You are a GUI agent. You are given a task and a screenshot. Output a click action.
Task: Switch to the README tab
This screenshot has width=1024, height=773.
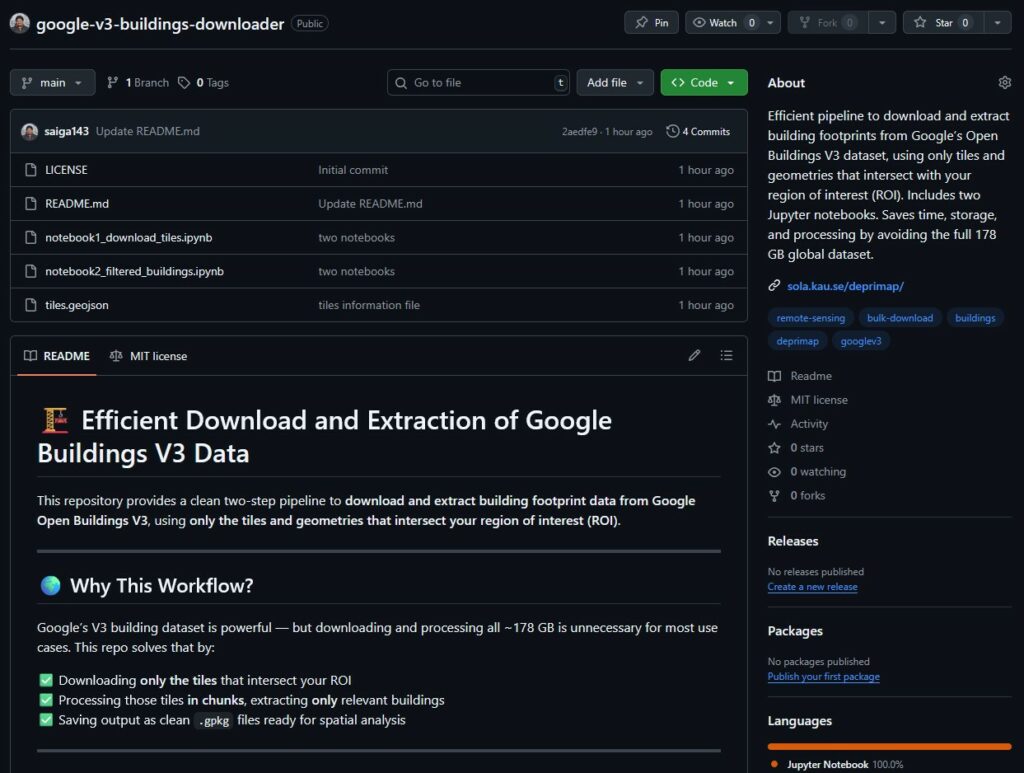57,356
